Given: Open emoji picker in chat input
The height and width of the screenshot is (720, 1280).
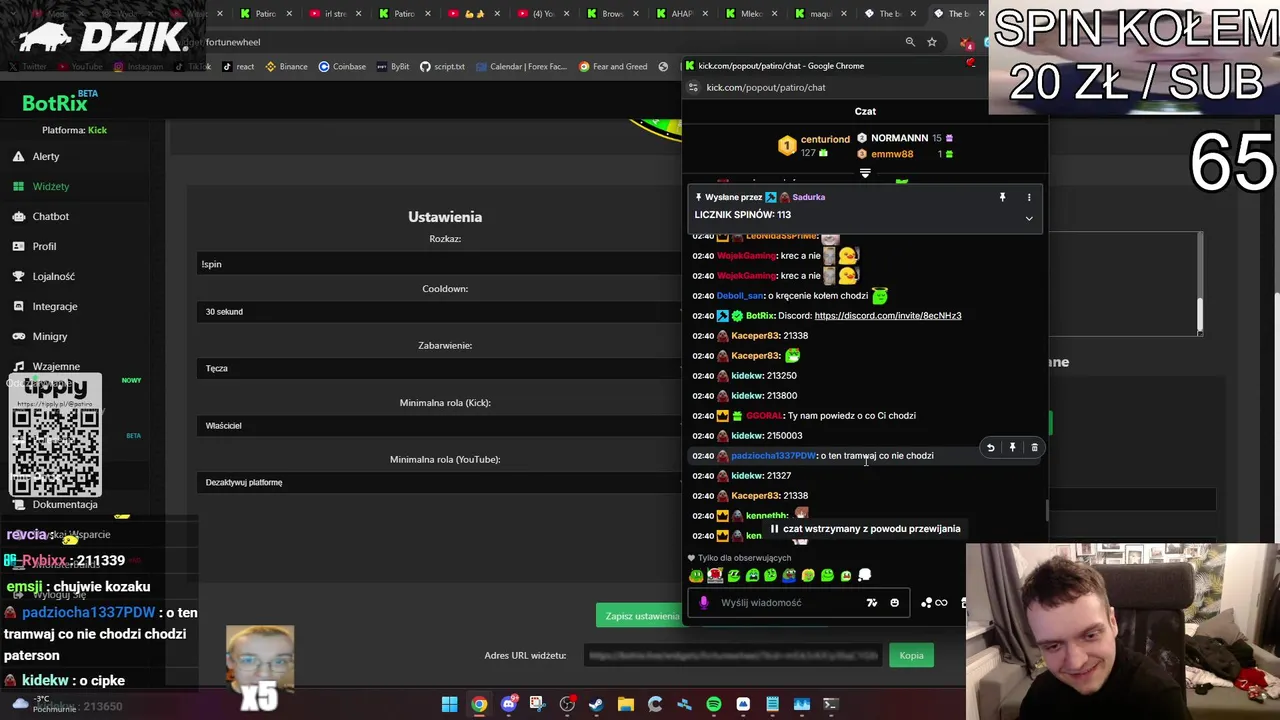Looking at the screenshot, I should (894, 602).
